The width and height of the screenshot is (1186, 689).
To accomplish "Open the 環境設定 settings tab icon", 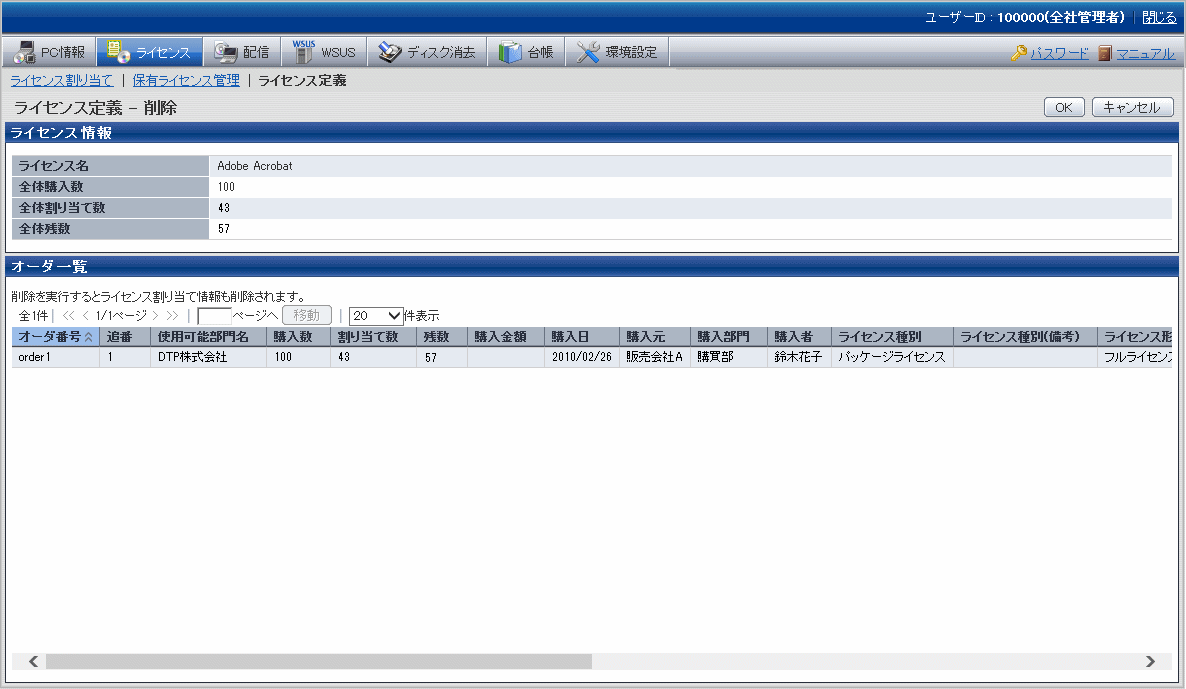I will [588, 52].
